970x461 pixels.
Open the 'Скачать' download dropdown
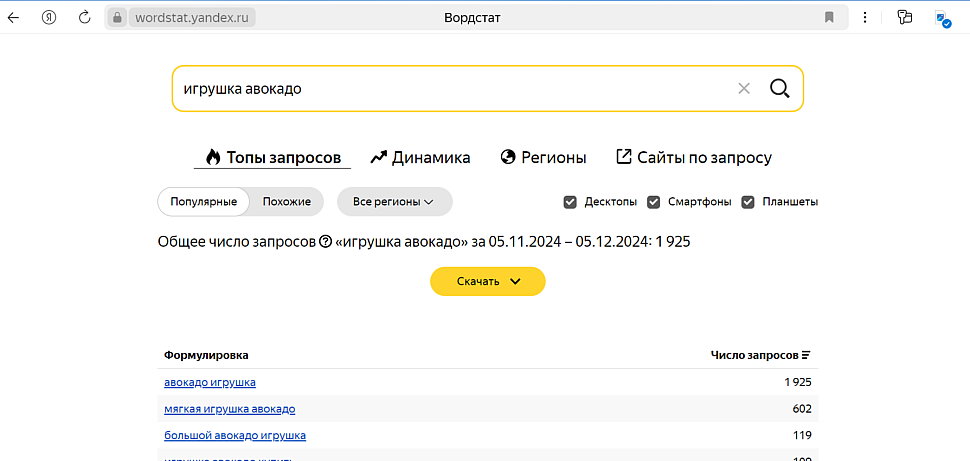[x=487, y=282]
